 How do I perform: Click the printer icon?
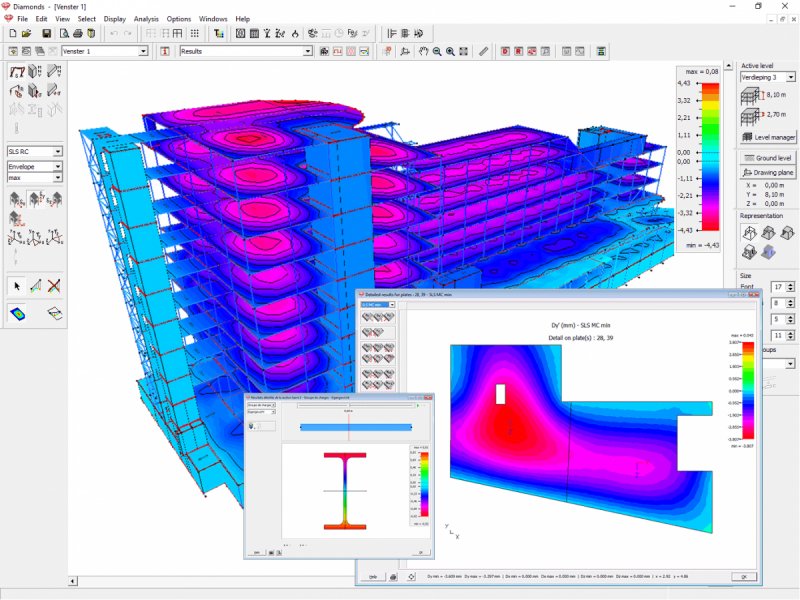(78, 34)
